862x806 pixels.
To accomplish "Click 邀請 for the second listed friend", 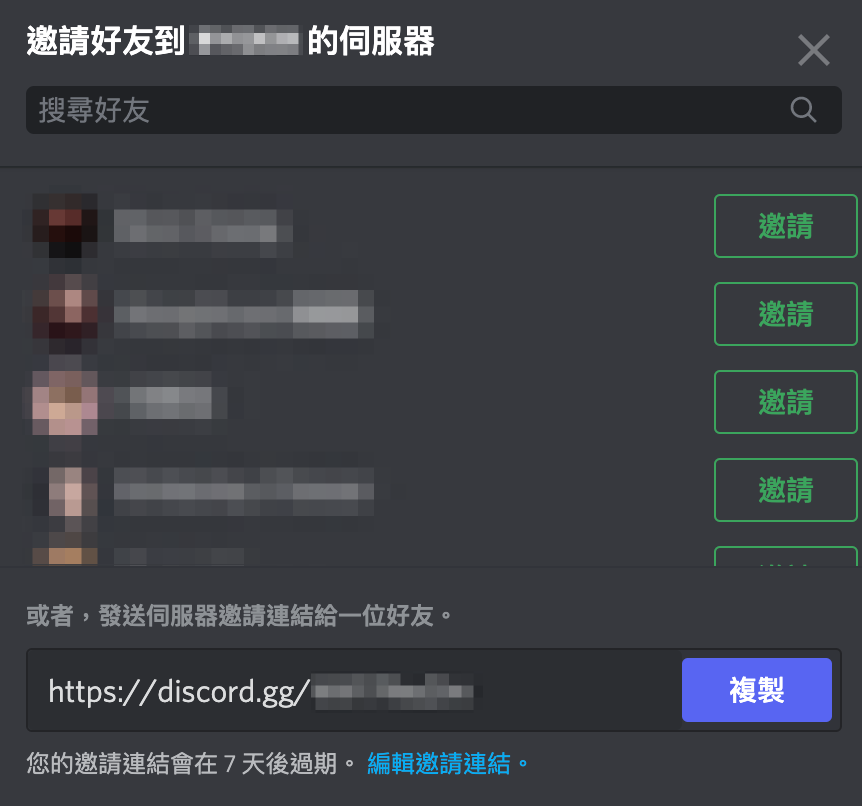I will (x=786, y=314).
